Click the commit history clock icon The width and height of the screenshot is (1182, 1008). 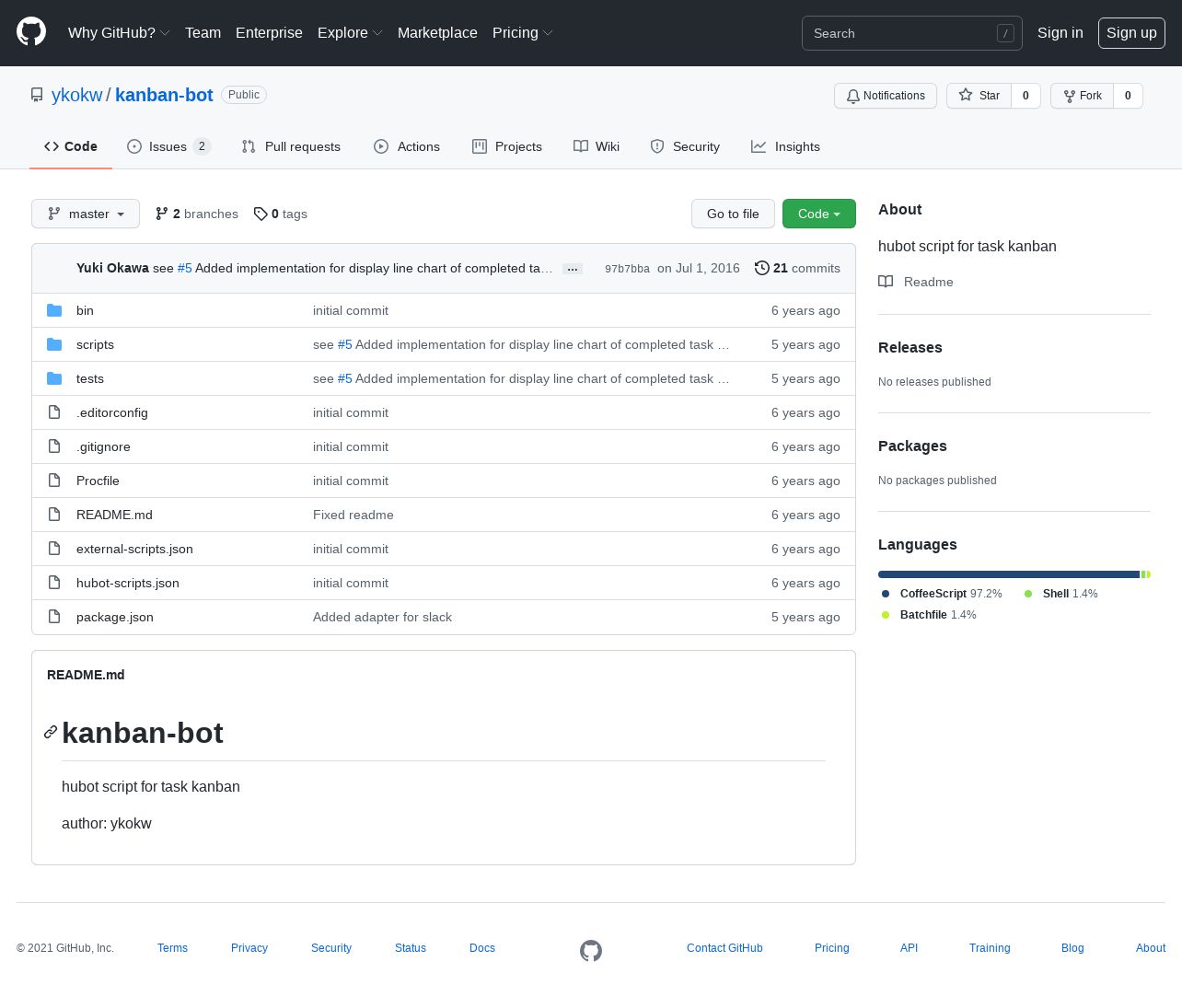pyautogui.click(x=761, y=268)
